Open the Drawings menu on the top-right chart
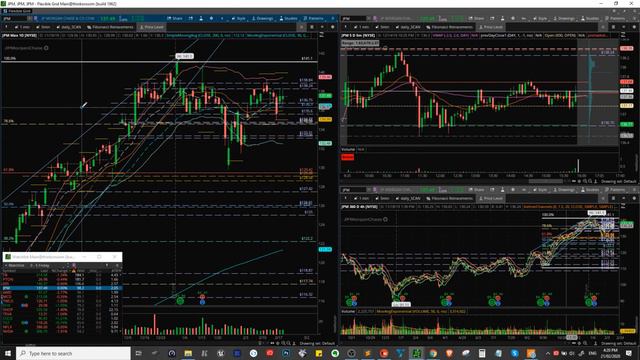Screen dimensions: 640x360 pos(564,18)
